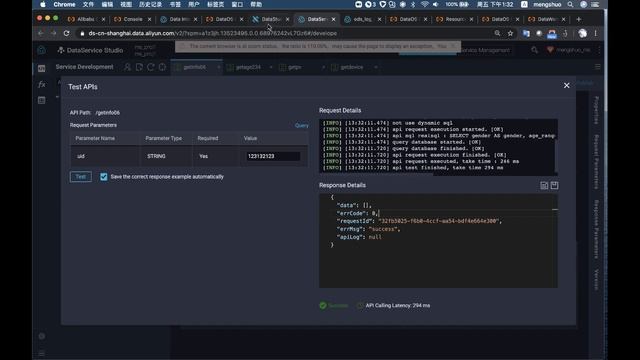Click the new document icon beside Service Development
Screen dimensions: 640x360
pos(139,67)
